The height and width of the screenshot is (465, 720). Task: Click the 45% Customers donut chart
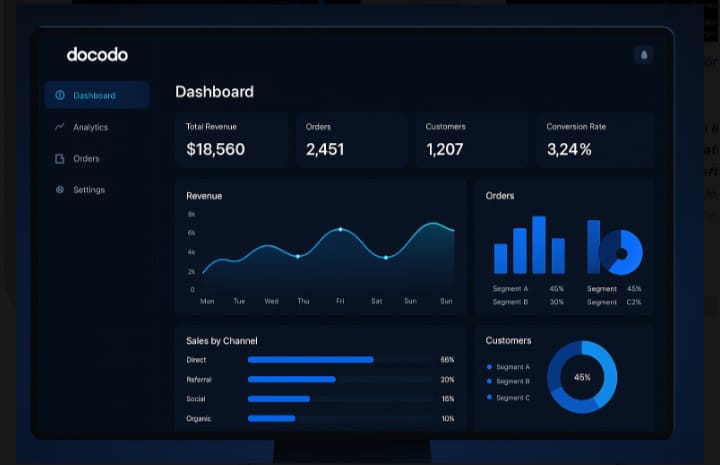pyautogui.click(x=582, y=377)
